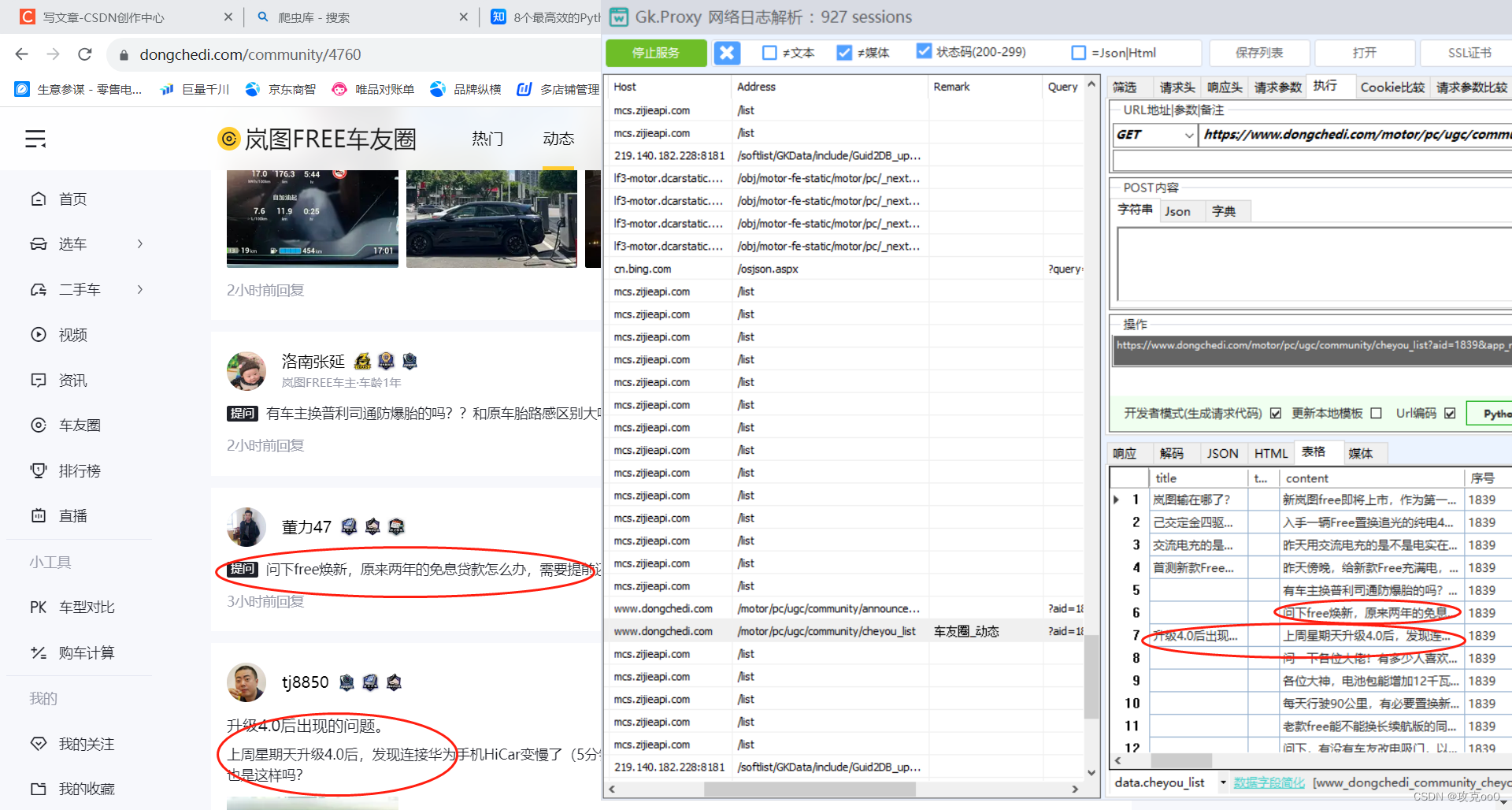
Task: Toggle Url编码 checkbox
Action: pyautogui.click(x=1450, y=414)
